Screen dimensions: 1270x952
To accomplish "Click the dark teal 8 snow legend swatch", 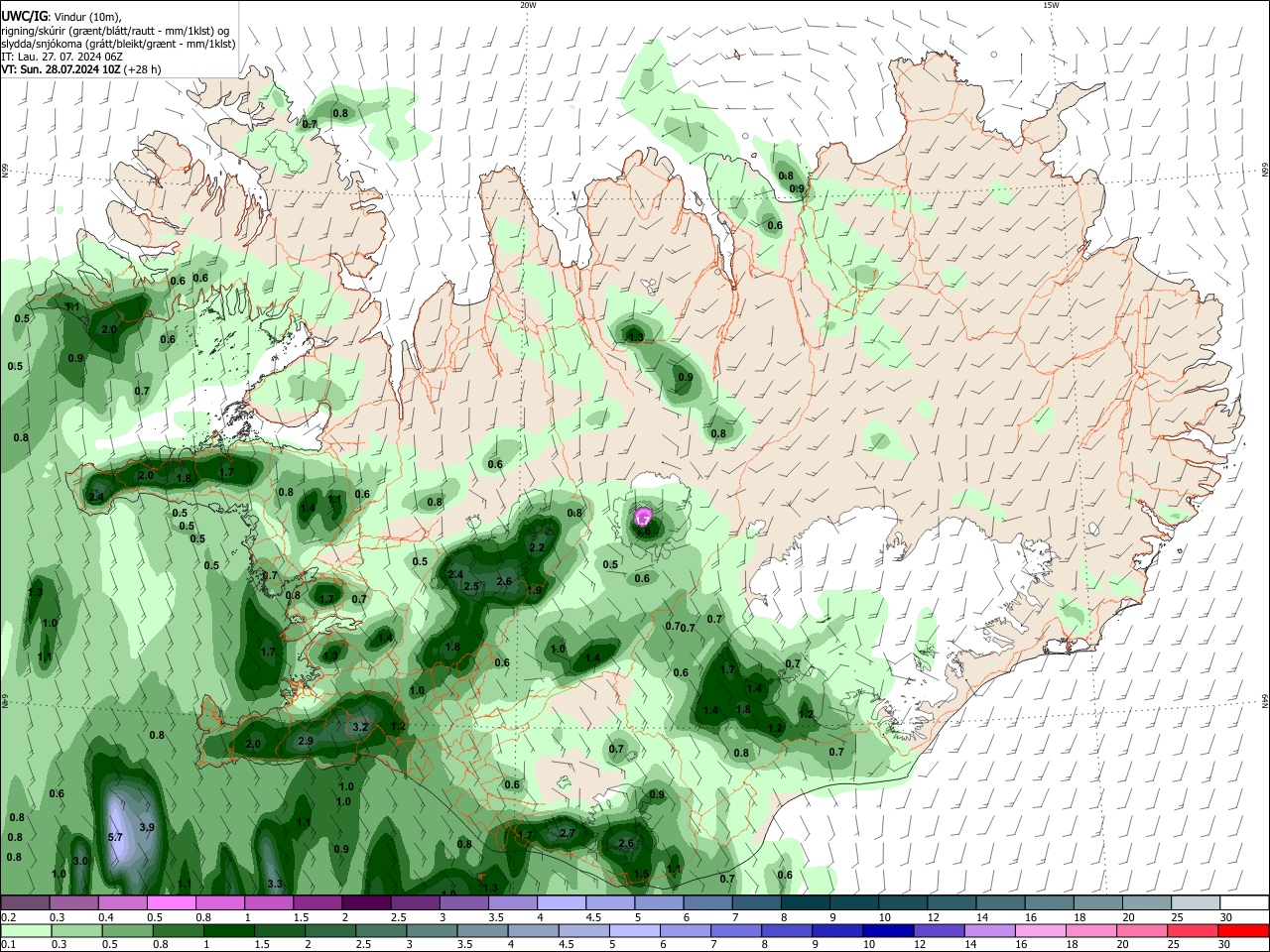I will 806,903.
